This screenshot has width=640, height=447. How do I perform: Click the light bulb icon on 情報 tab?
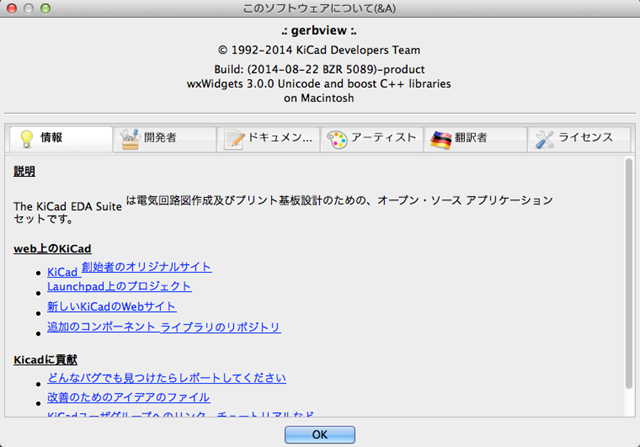point(27,139)
